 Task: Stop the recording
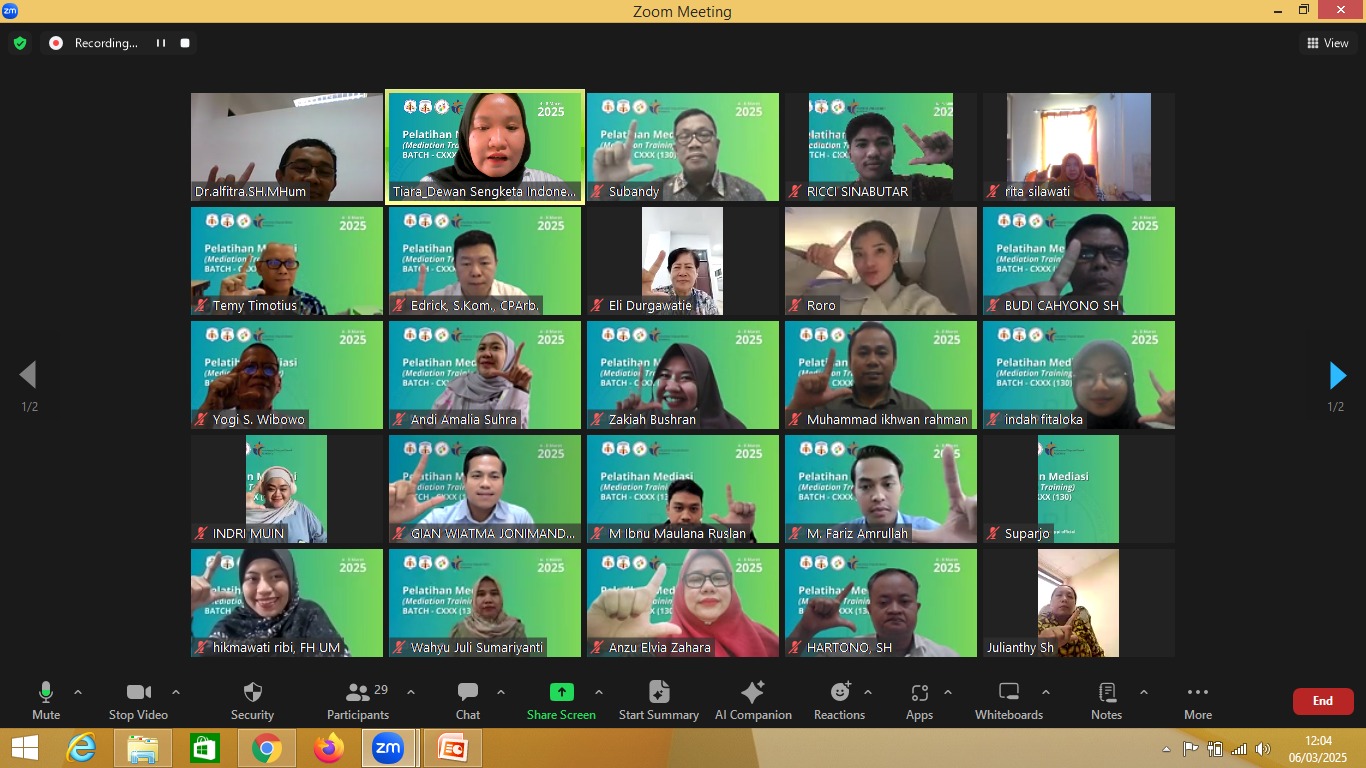(185, 43)
